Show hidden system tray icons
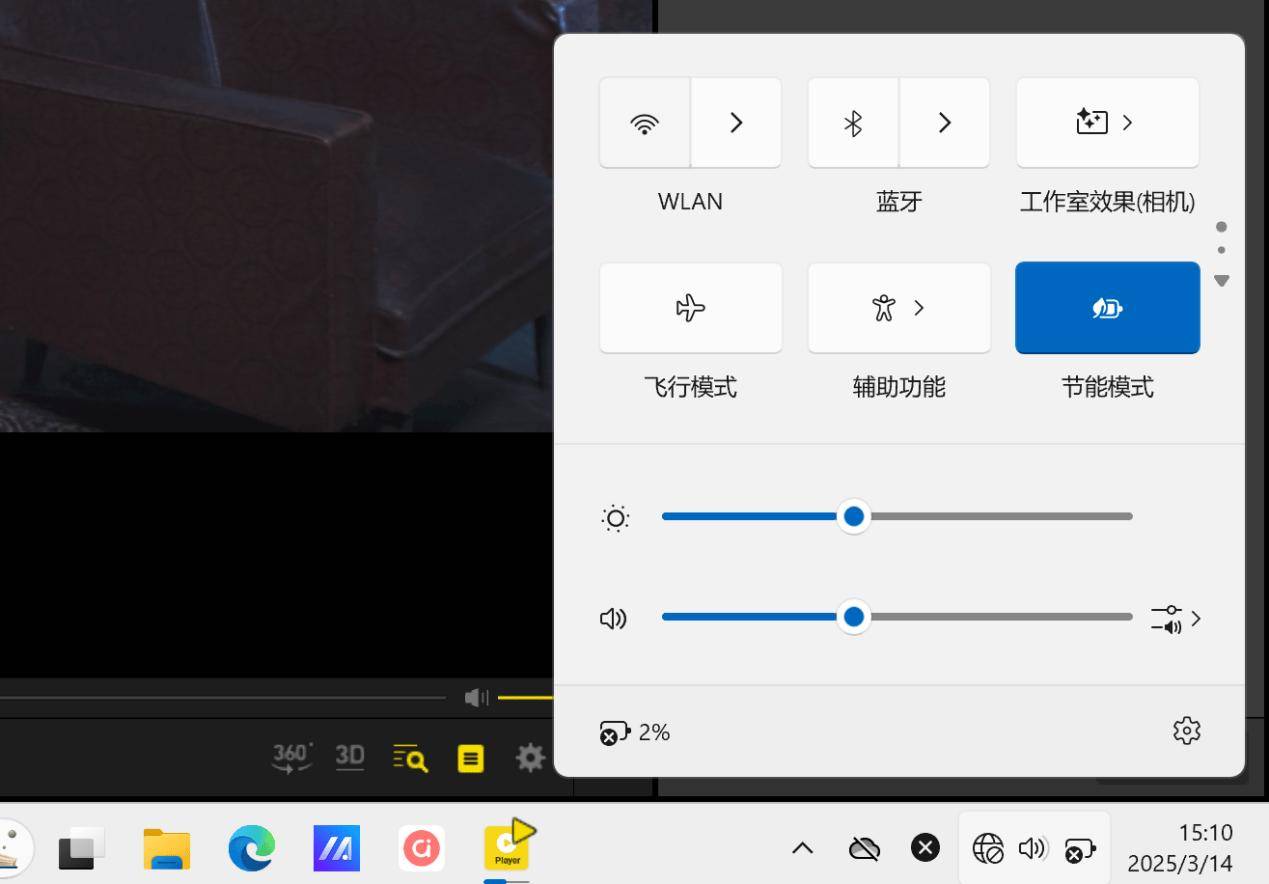This screenshot has height=884, width=1269. tap(802, 849)
